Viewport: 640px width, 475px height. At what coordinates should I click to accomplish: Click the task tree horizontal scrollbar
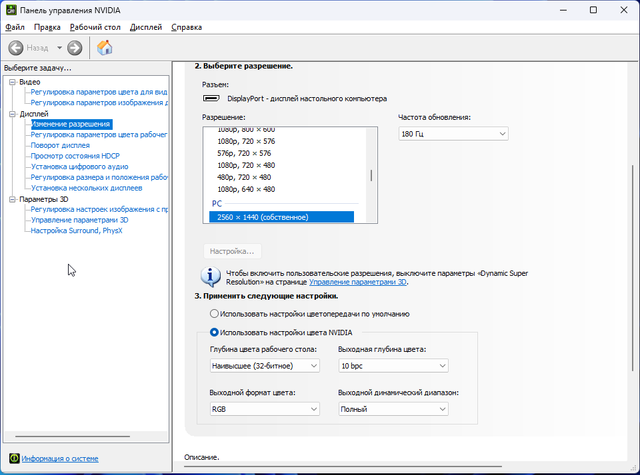pyautogui.click(x=73, y=436)
